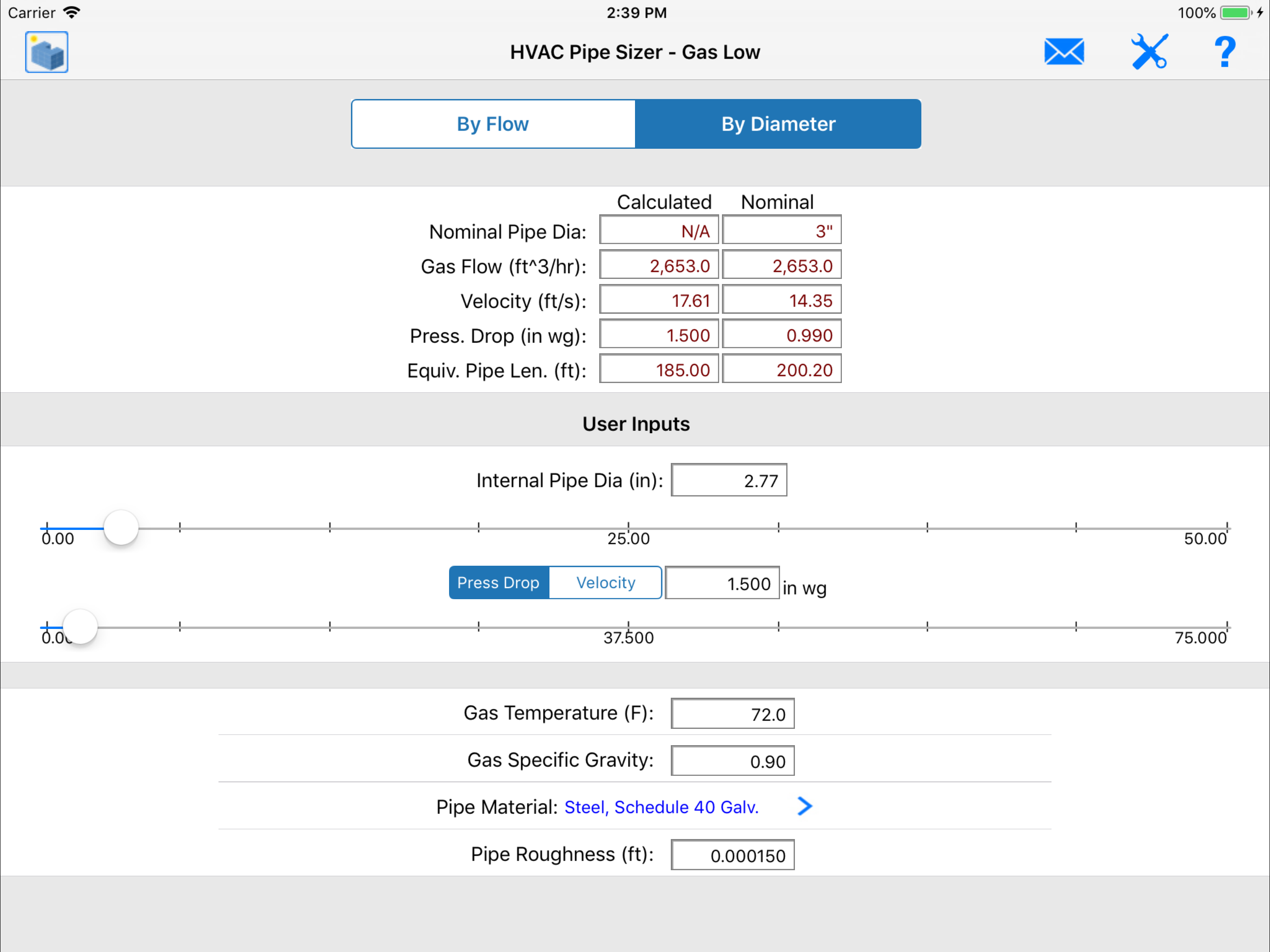Tap the Wi-Fi status icon

click(72, 13)
